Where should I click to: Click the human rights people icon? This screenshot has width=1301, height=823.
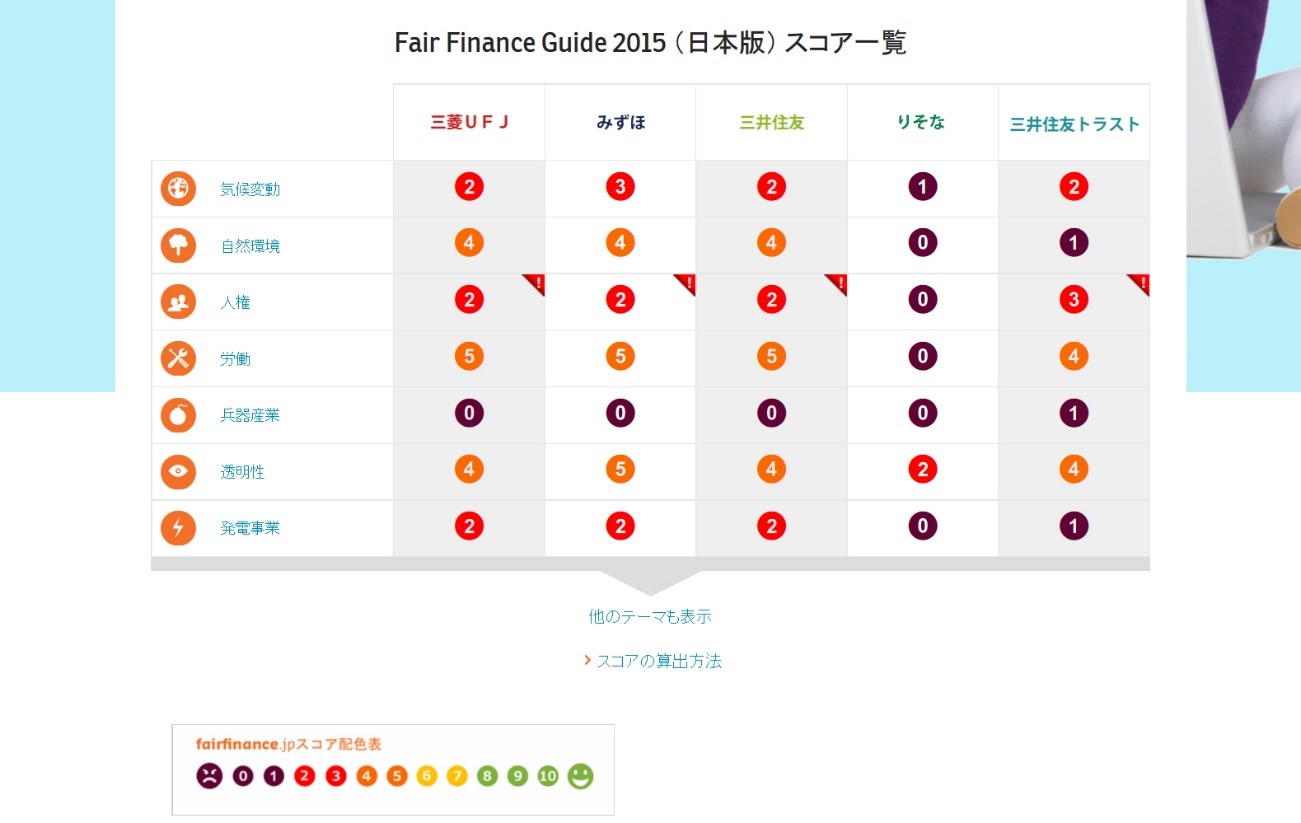click(x=178, y=302)
